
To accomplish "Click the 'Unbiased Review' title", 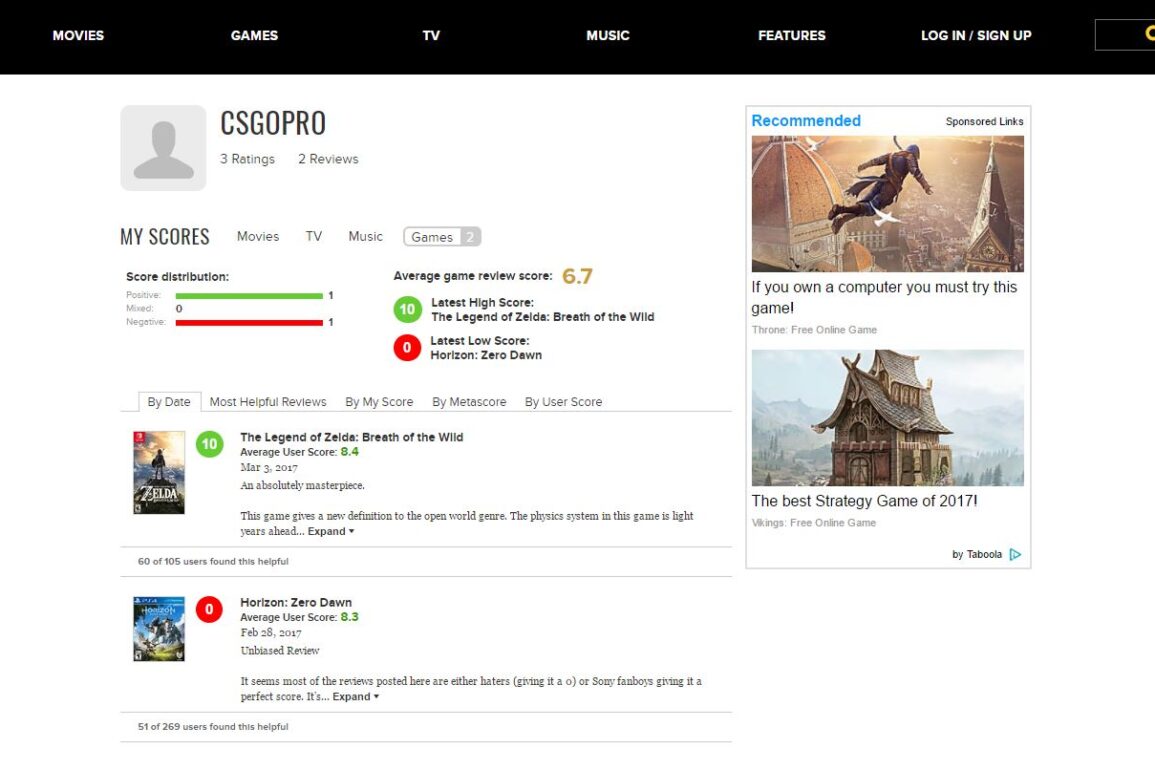I will [x=279, y=651].
